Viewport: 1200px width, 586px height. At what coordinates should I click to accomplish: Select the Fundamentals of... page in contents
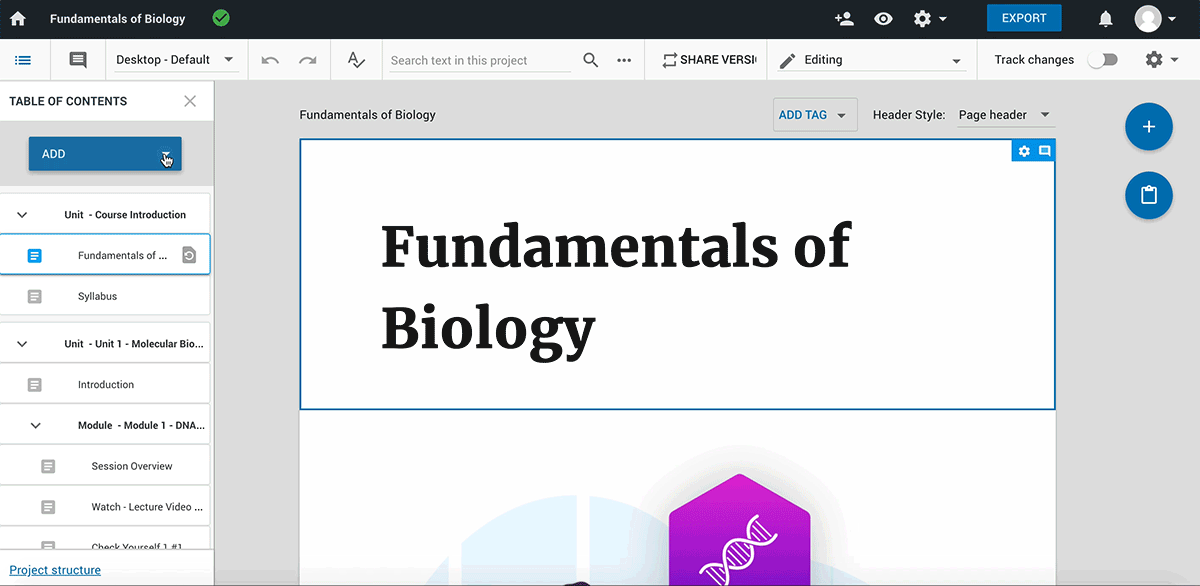[x=105, y=255]
